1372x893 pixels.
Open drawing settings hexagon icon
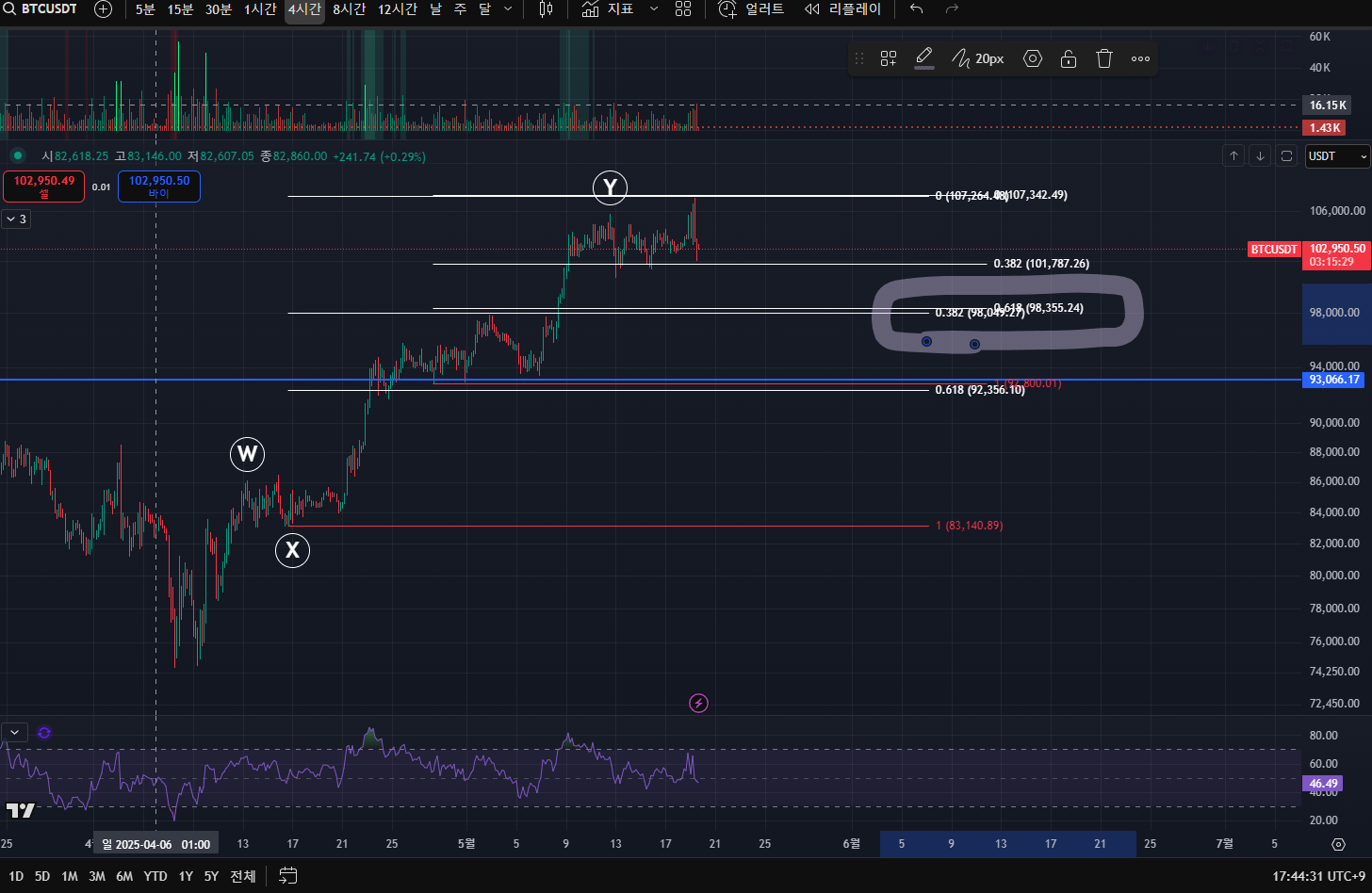[x=1033, y=58]
